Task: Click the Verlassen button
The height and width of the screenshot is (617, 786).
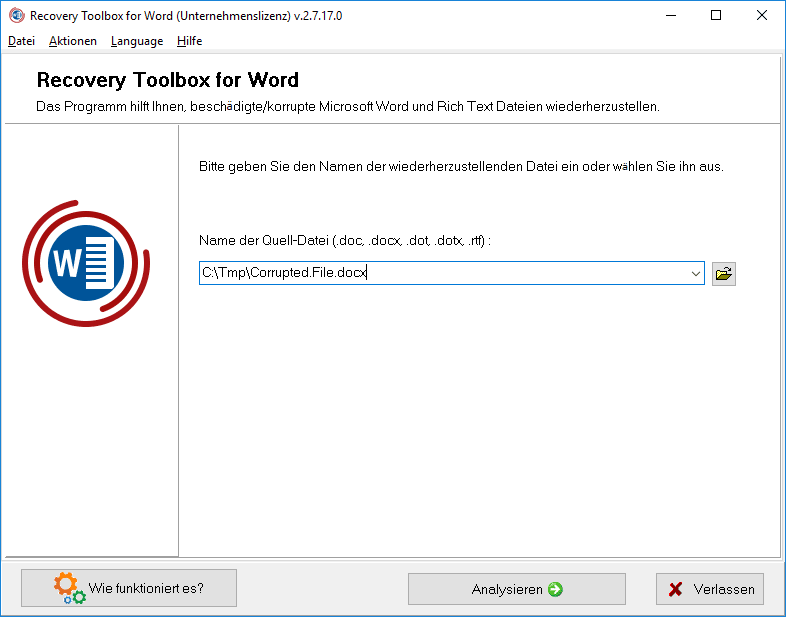Action: 710,589
